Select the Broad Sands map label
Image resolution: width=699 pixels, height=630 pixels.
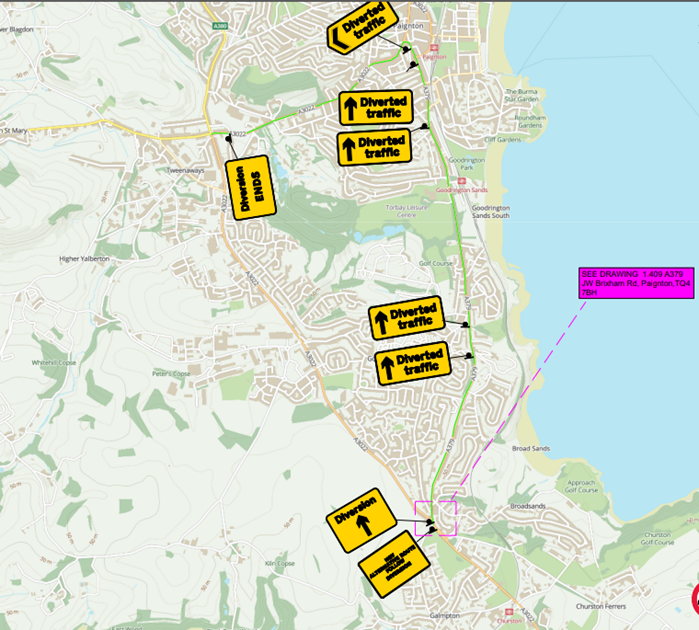530,448
